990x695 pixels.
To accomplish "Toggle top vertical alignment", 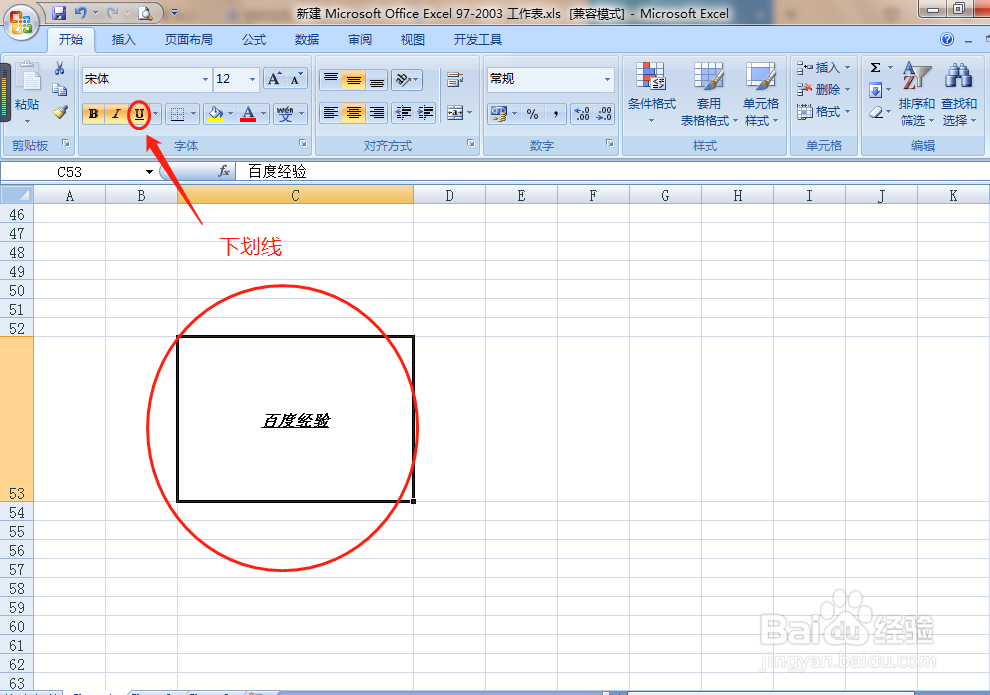I will pos(331,80).
